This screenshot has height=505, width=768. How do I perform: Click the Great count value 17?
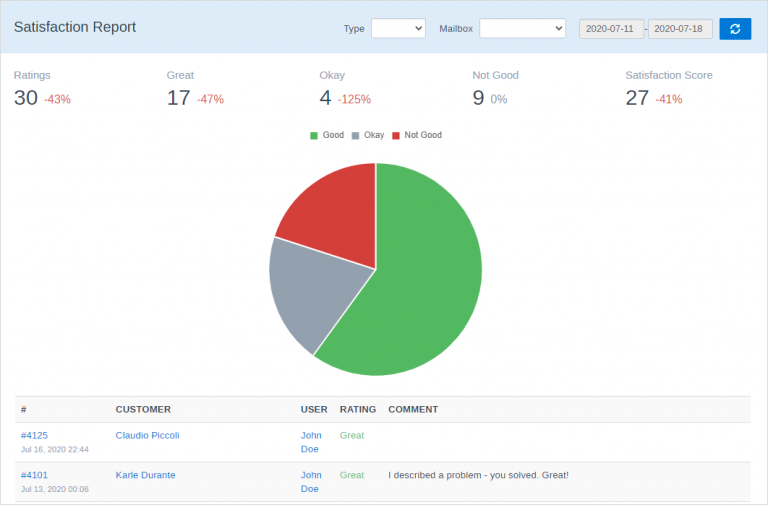pos(178,98)
